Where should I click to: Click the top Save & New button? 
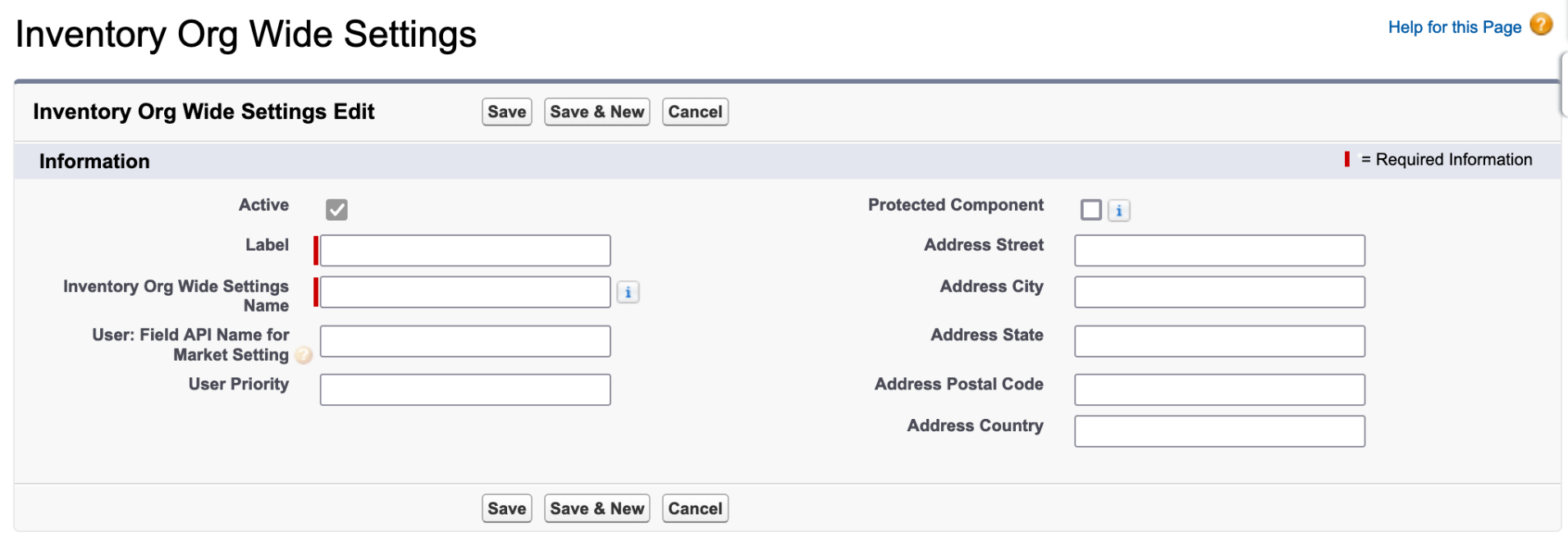point(597,112)
